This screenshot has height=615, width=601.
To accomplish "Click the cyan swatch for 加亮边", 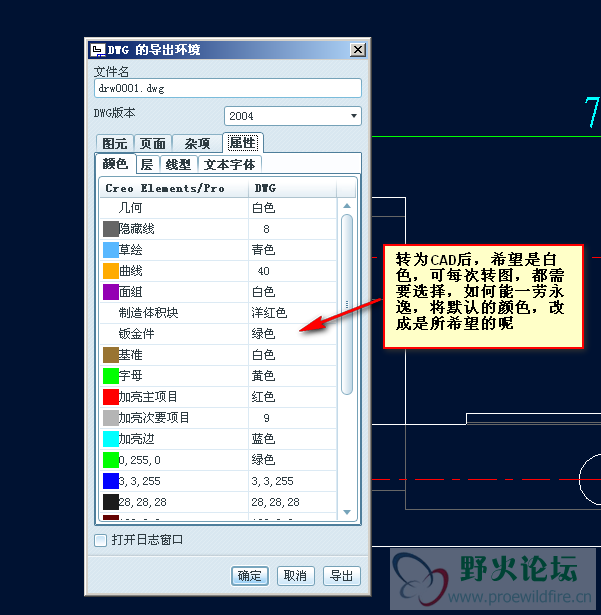I will [x=111, y=439].
